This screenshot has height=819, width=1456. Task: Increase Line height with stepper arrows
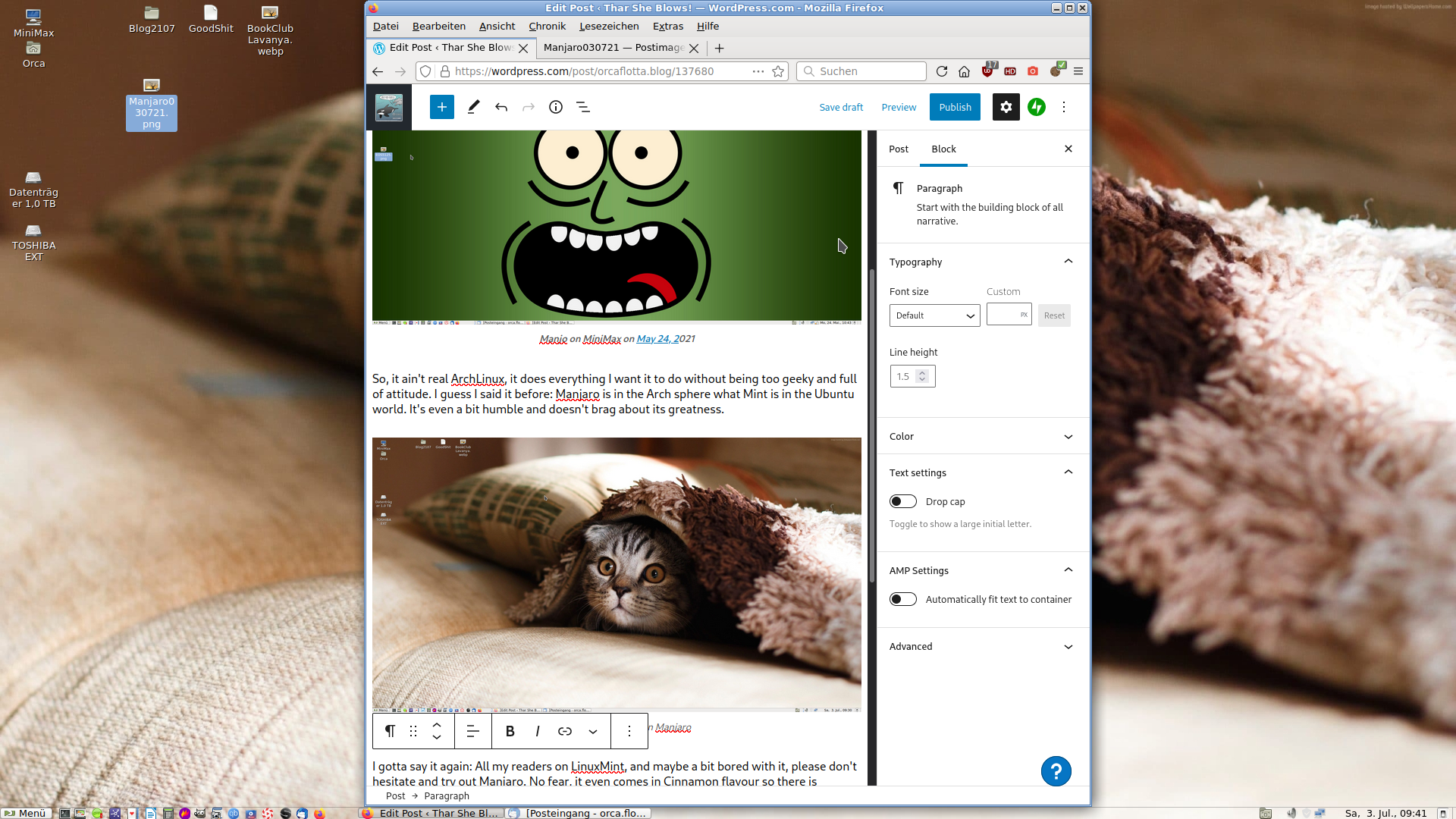922,373
